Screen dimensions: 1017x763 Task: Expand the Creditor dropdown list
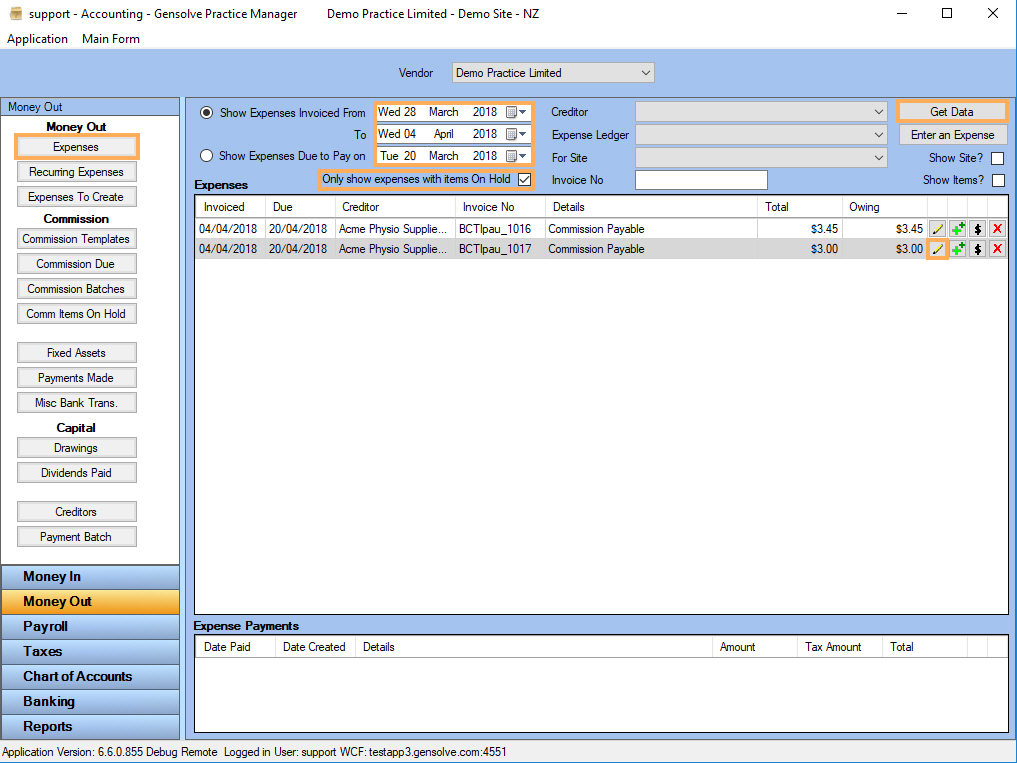click(x=878, y=112)
